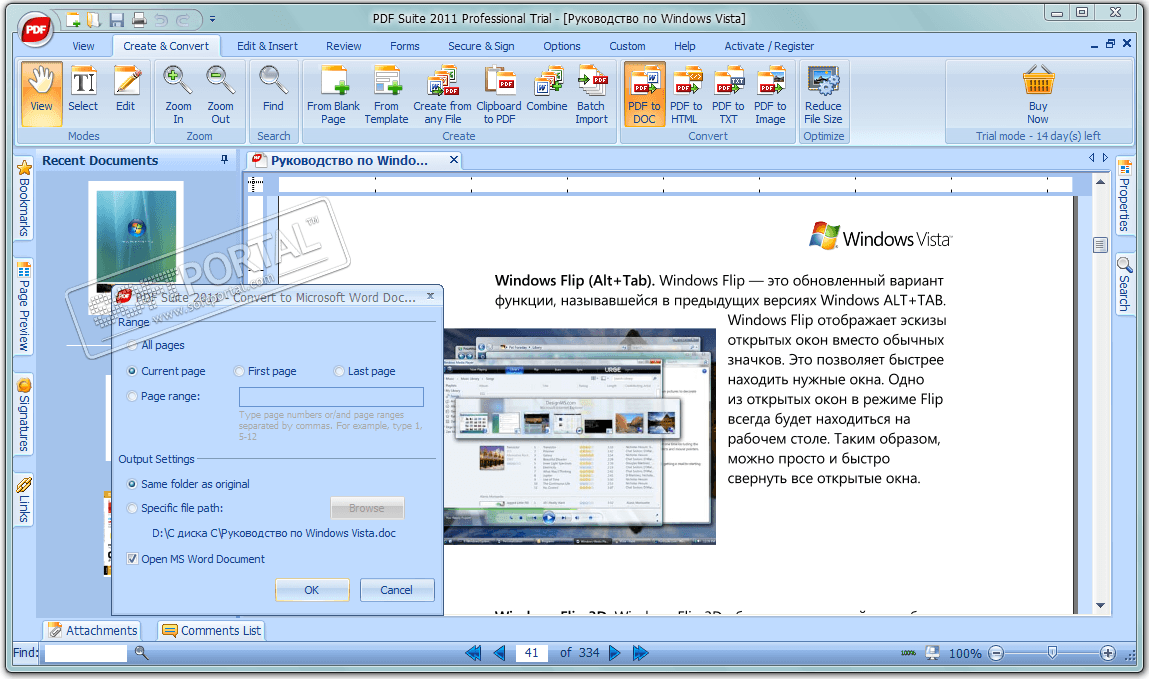Open the Secure & Sign tab

481,46
